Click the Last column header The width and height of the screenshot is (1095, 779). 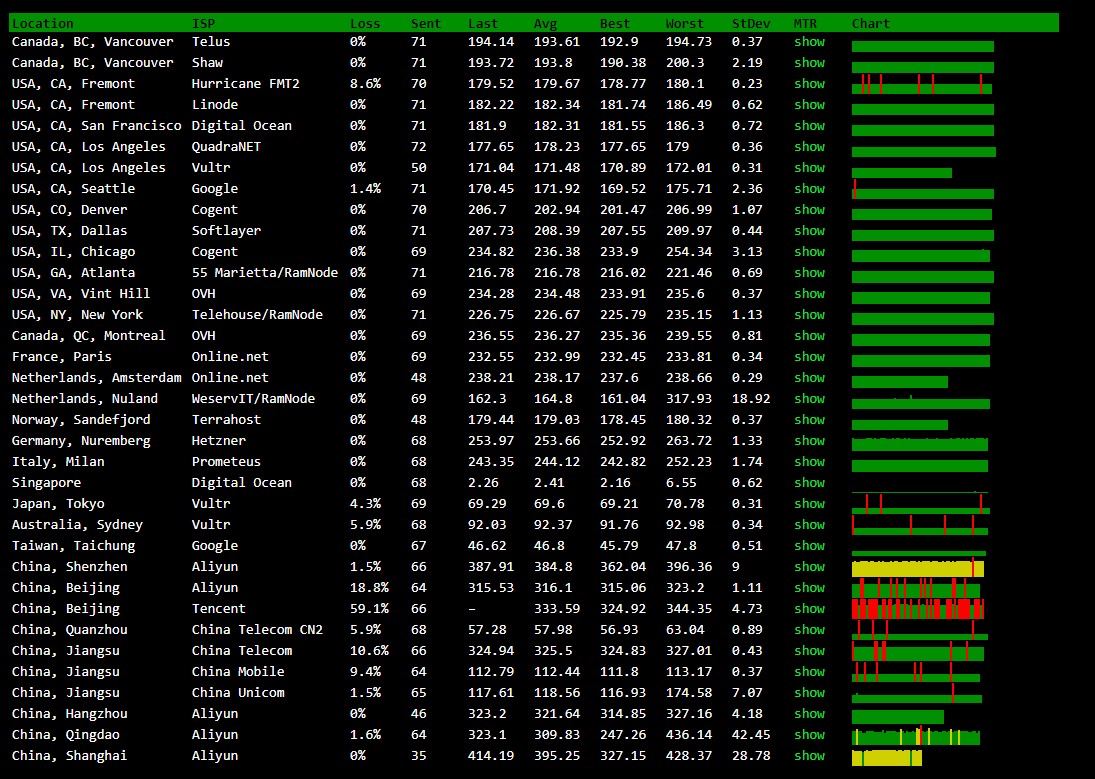pyautogui.click(x=483, y=23)
